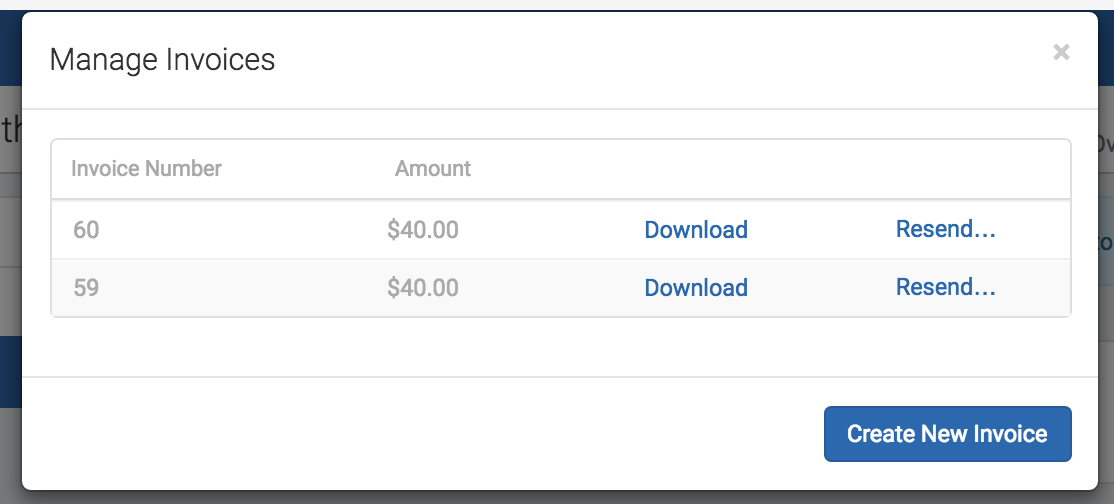Select the Invoice Number column header
This screenshot has height=504, width=1114.
pos(146,168)
